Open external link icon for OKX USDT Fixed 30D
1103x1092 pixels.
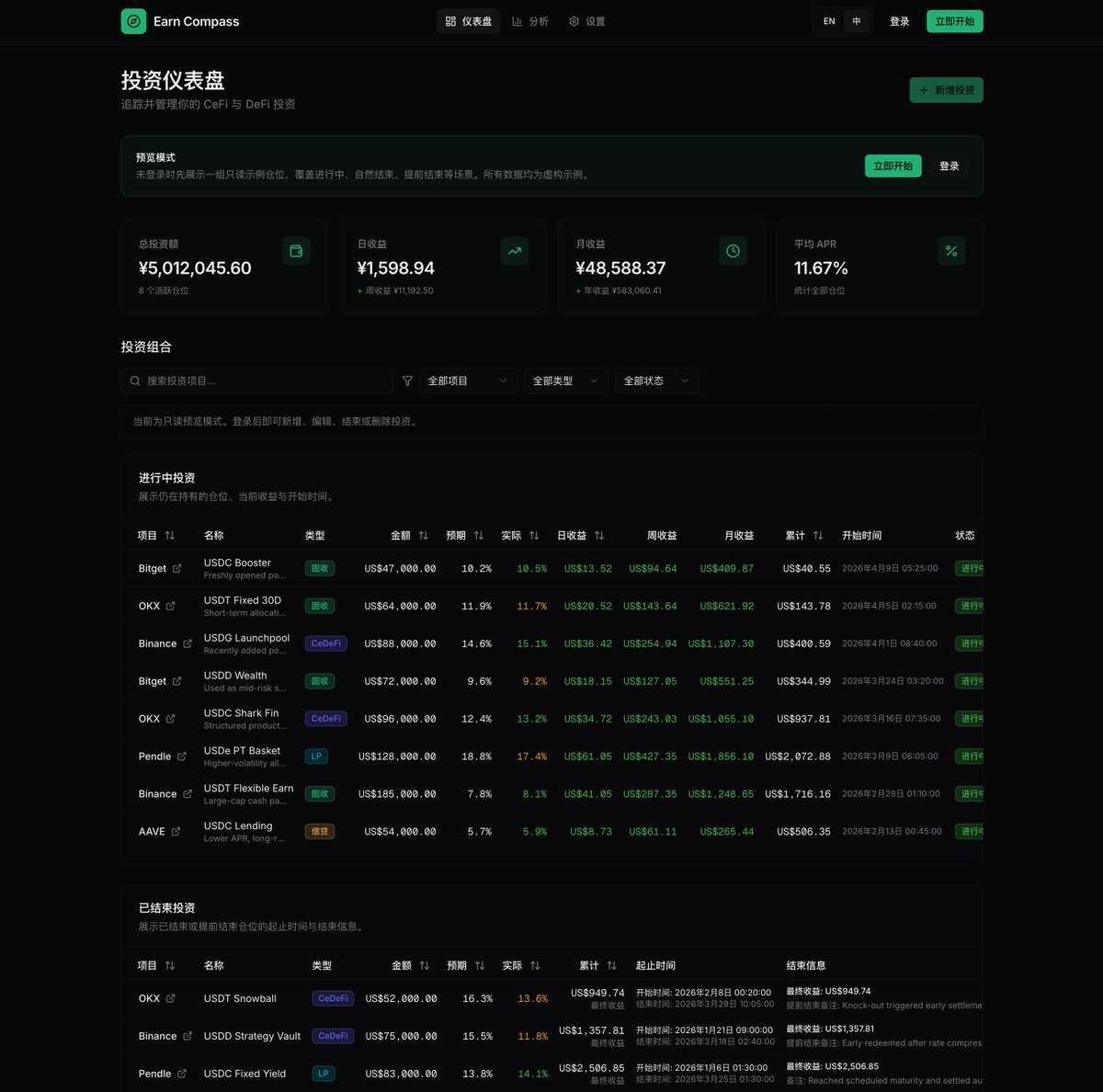pos(170,606)
